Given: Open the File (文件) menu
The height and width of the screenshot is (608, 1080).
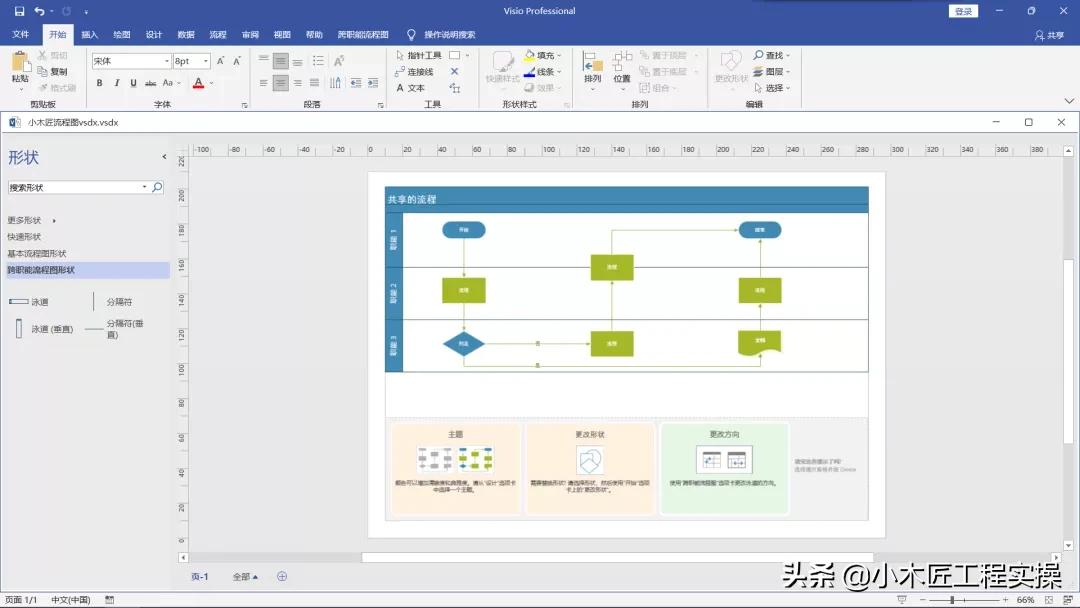Looking at the screenshot, I should coord(21,34).
